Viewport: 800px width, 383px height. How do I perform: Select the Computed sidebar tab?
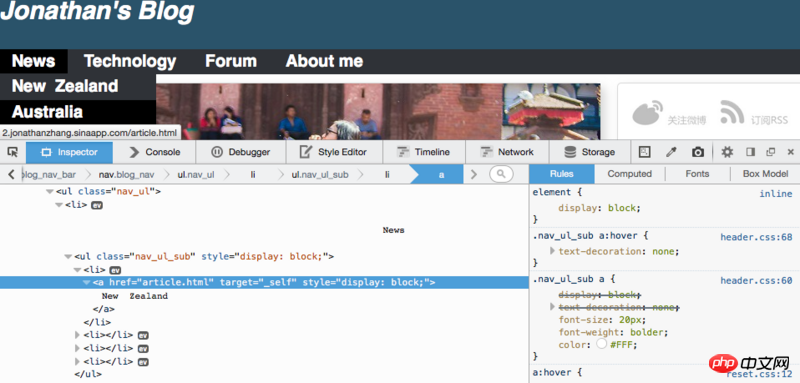point(630,174)
